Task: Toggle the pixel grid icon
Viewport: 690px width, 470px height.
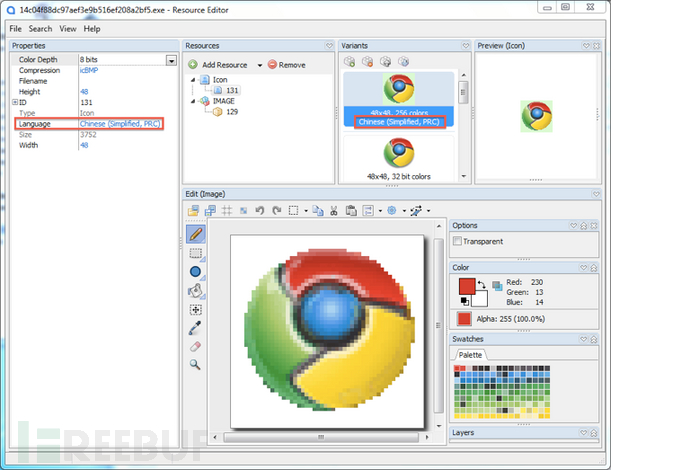Action: coord(227,211)
